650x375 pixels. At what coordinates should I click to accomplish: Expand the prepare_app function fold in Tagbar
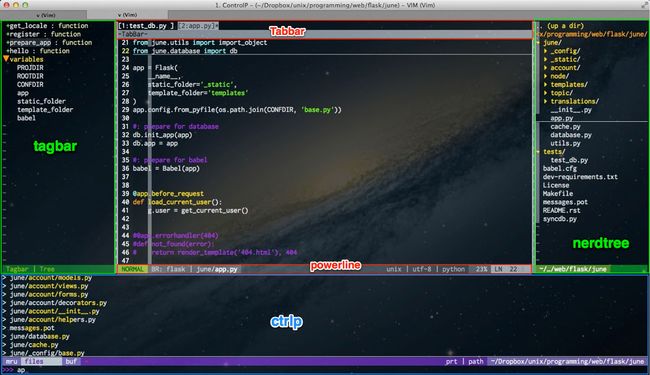(7, 42)
